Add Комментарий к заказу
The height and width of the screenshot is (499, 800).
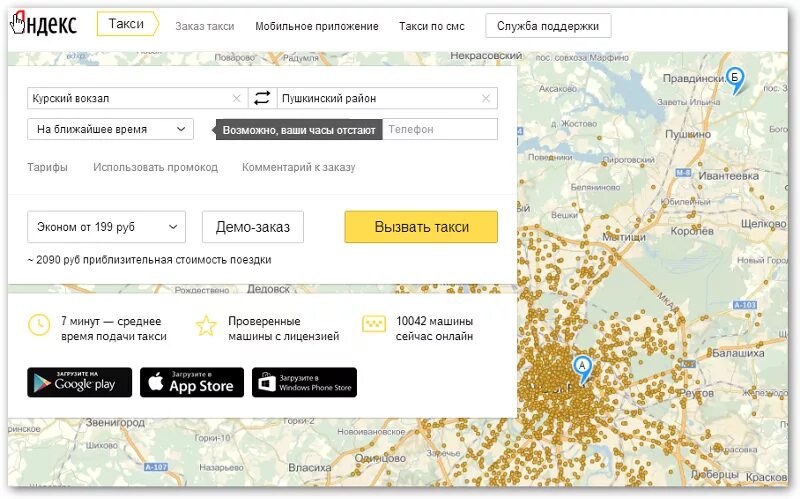[x=298, y=167]
